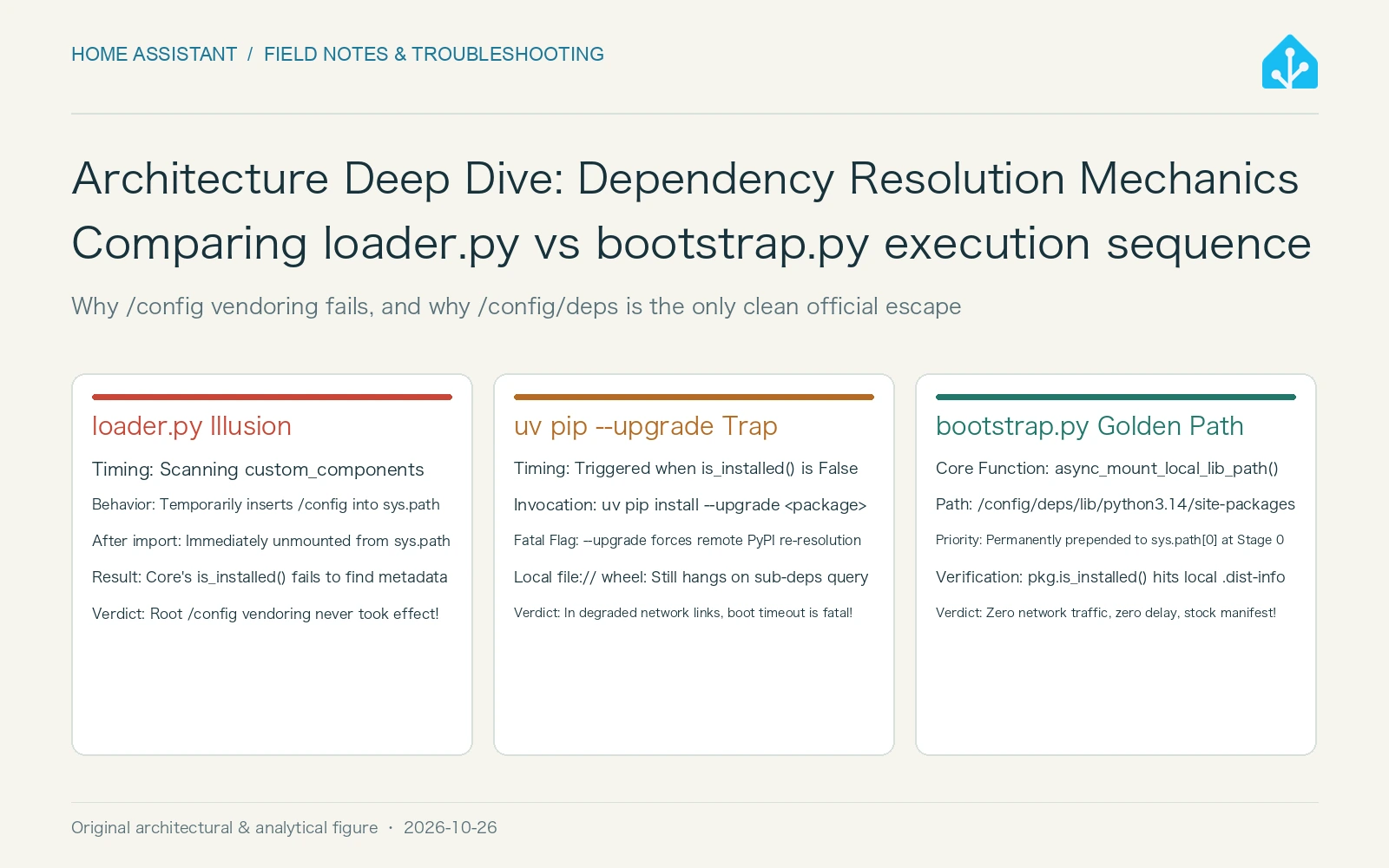The height and width of the screenshot is (868, 1389).
Task: Click 'Verification: pkg.is_installed() hits local .dist-info'
Action: point(1110,577)
